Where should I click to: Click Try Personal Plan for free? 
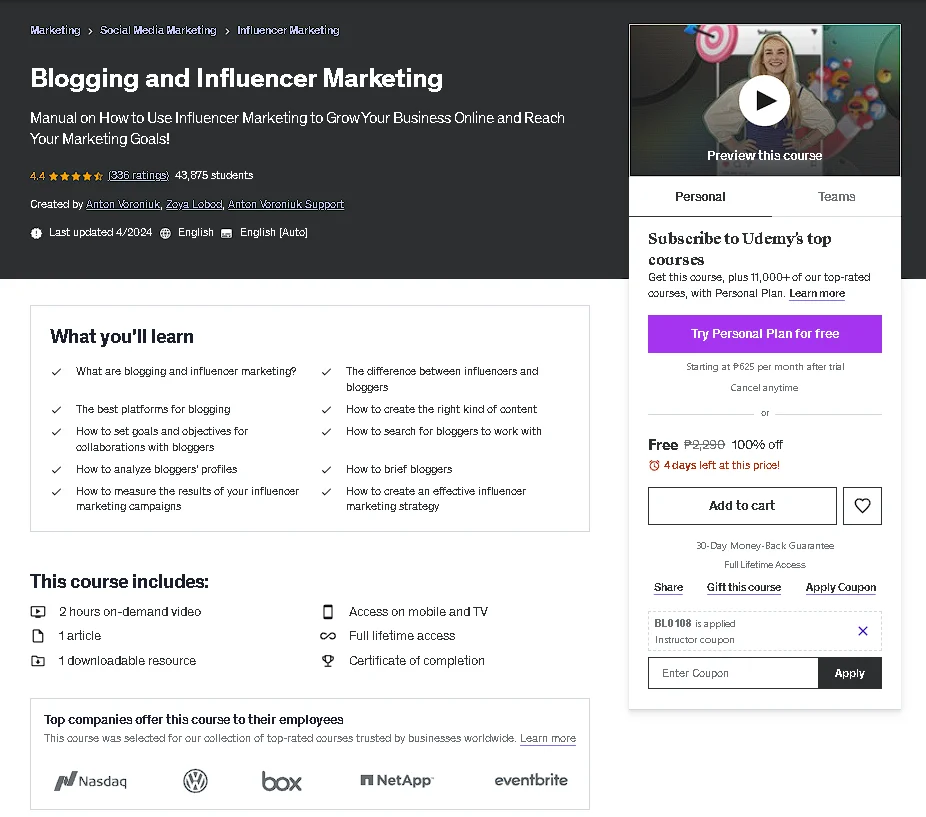(x=765, y=334)
